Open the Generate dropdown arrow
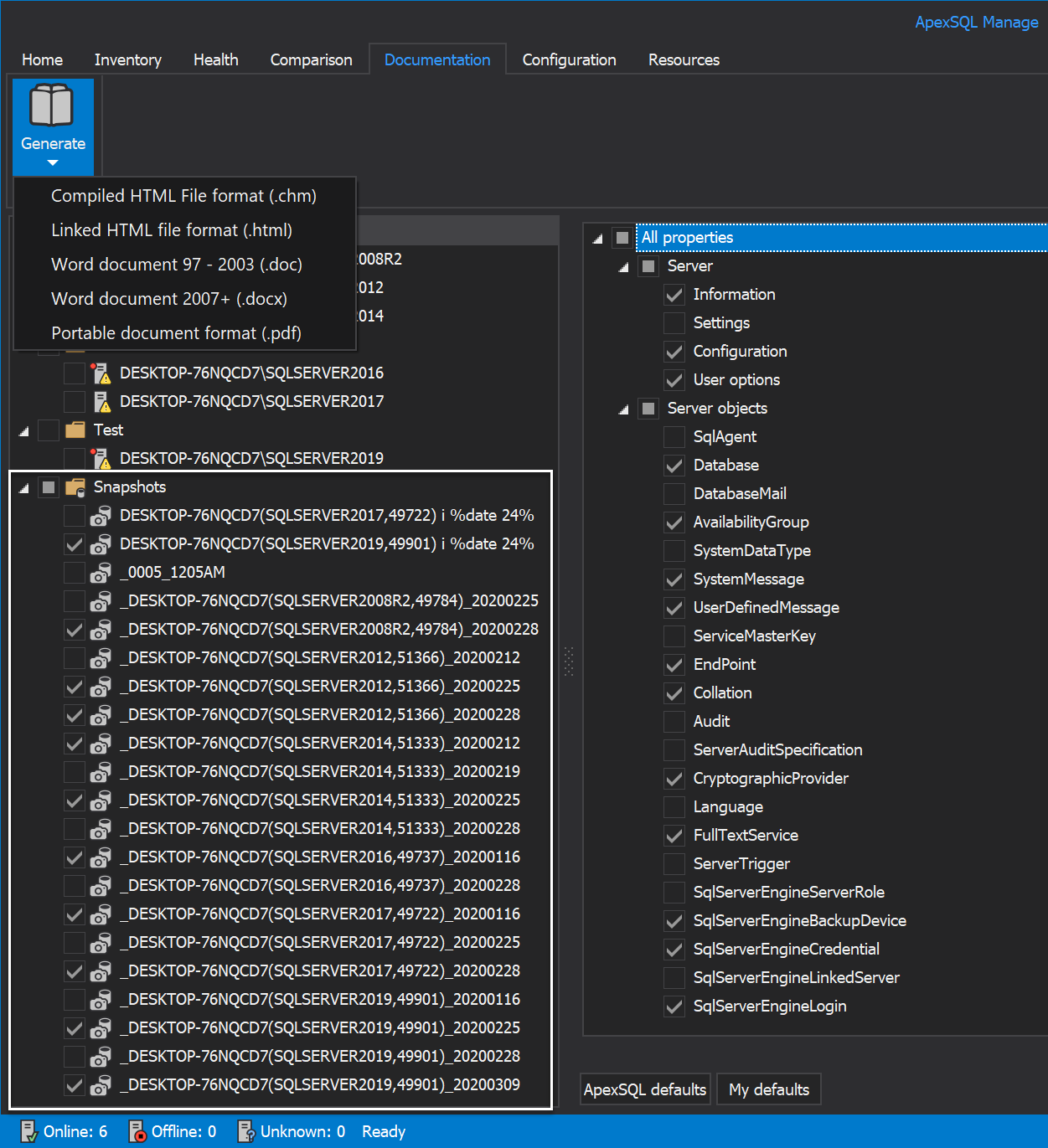This screenshot has height=1148, width=1048. click(x=53, y=163)
